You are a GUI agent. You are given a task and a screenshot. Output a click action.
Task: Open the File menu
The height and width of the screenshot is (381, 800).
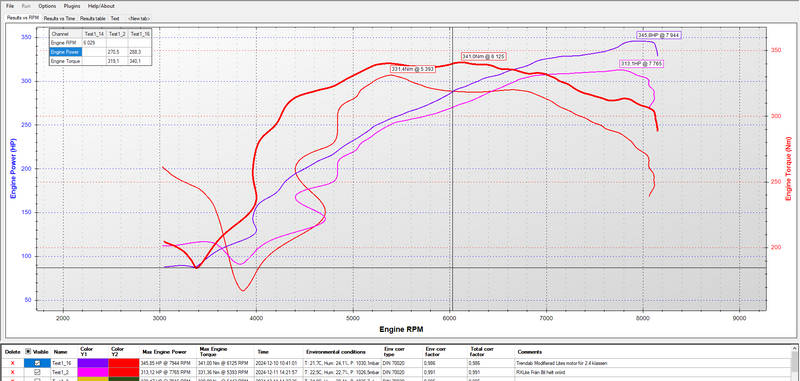(x=10, y=6)
